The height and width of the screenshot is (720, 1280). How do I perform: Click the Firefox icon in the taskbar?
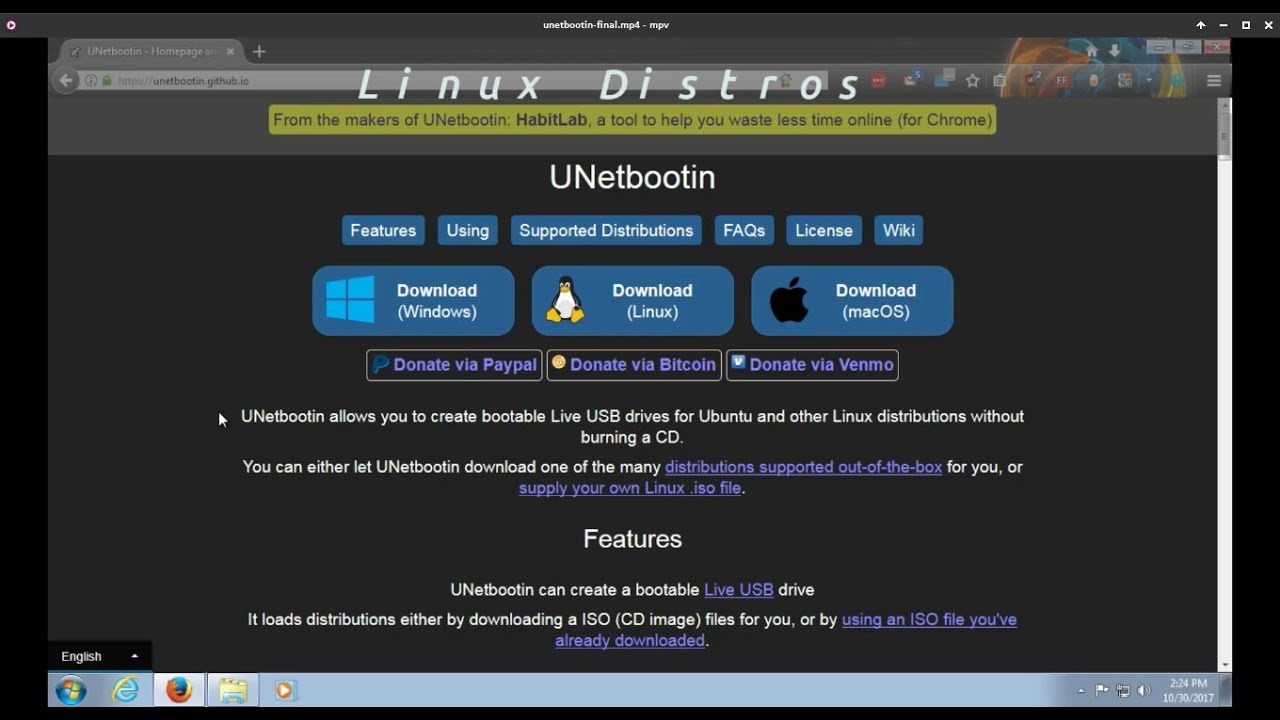tap(179, 690)
